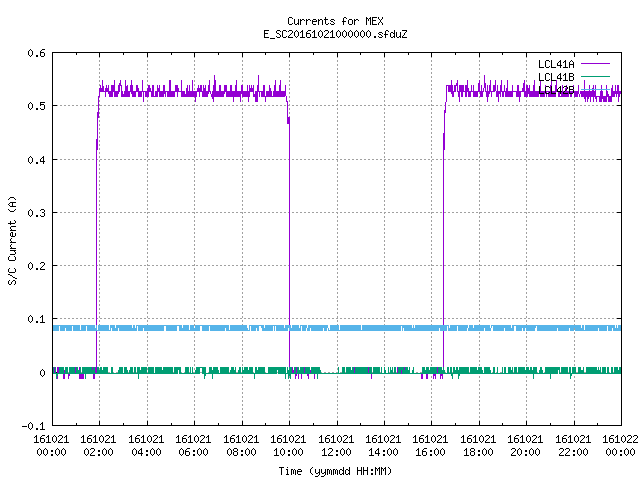Click the x-axis tick 161021 22:00
Screen dimensions: 640x480
[x=573, y=446]
